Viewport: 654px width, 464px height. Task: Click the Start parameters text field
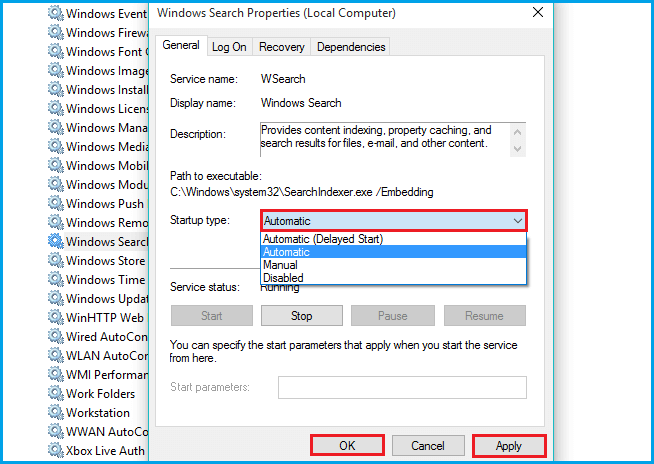(x=402, y=388)
